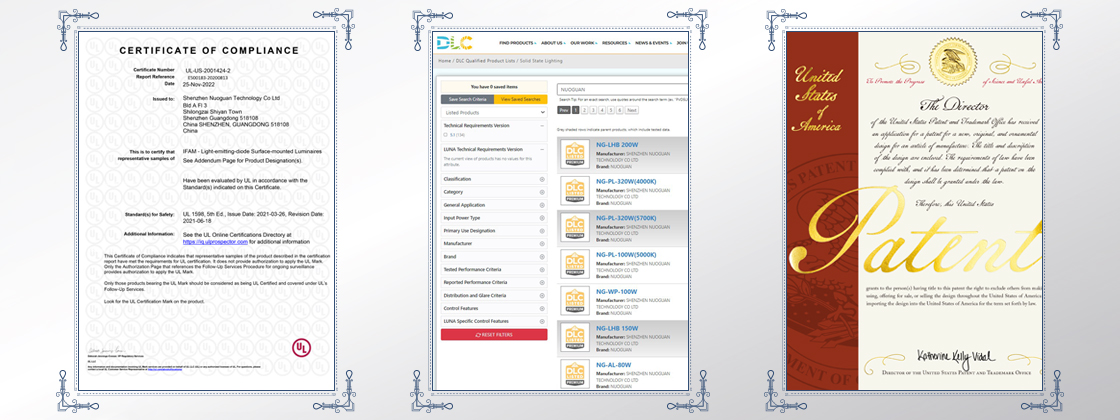Open the NG-PL-320W(5700K) product link
The width and height of the screenshot is (1120, 420).
pos(626,218)
